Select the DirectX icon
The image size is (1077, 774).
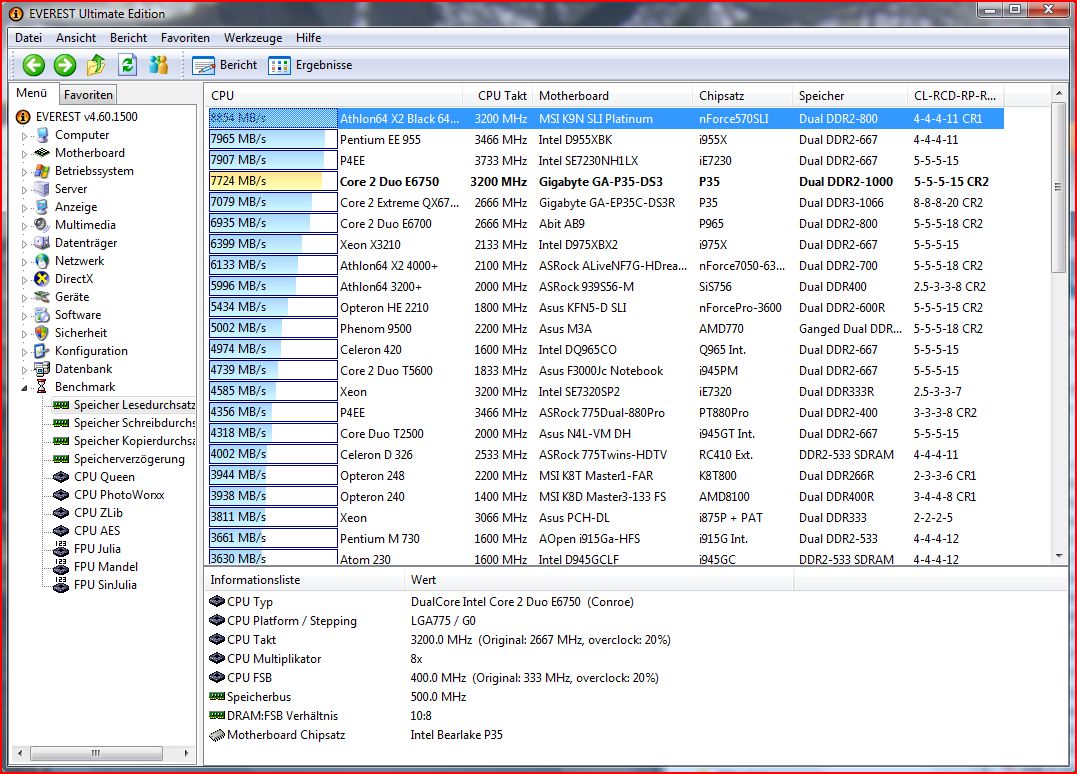click(43, 279)
